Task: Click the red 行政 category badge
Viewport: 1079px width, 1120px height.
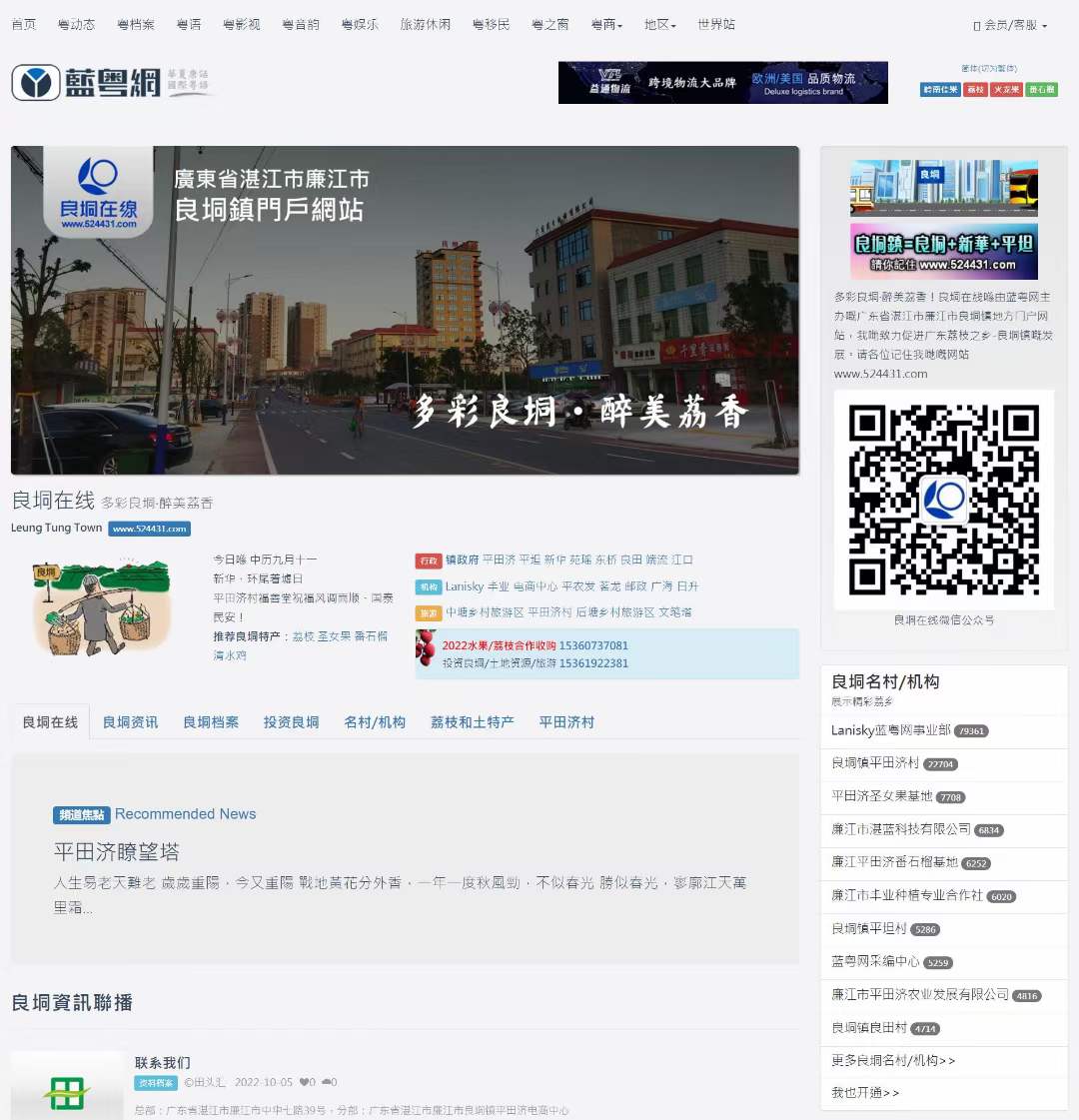Action: point(429,560)
